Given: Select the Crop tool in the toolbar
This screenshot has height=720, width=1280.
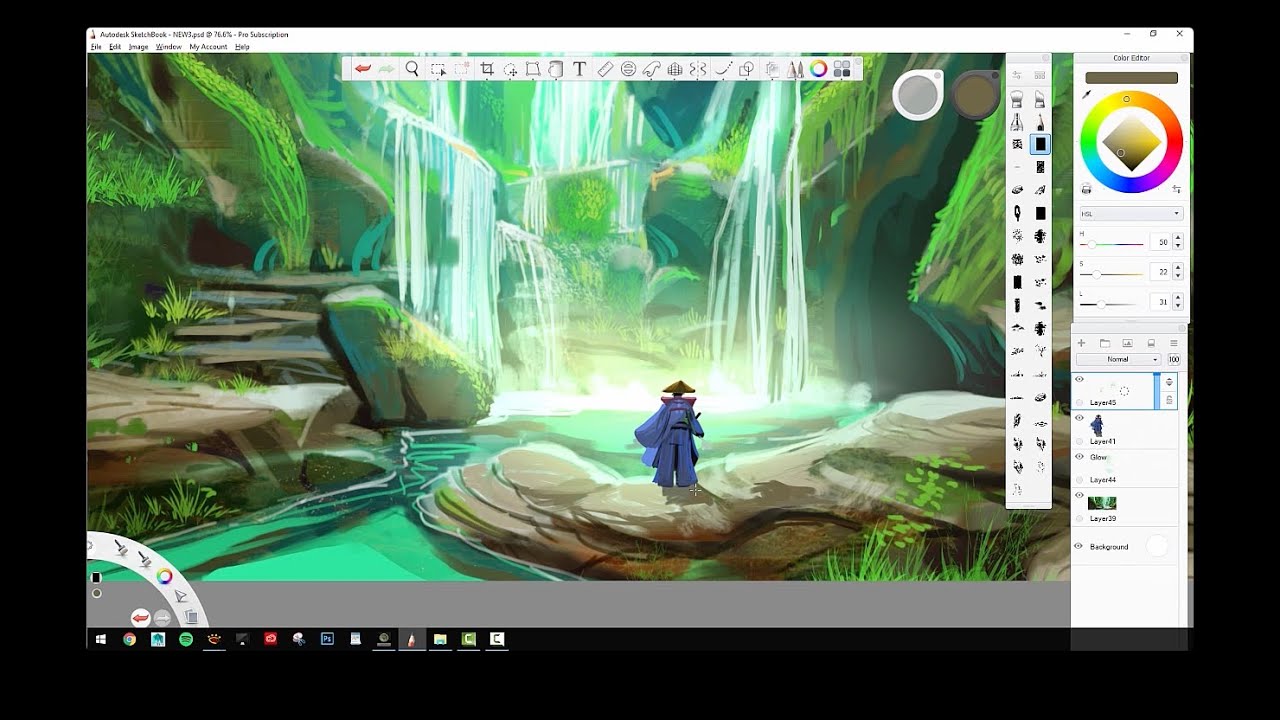Looking at the screenshot, I should 487,69.
